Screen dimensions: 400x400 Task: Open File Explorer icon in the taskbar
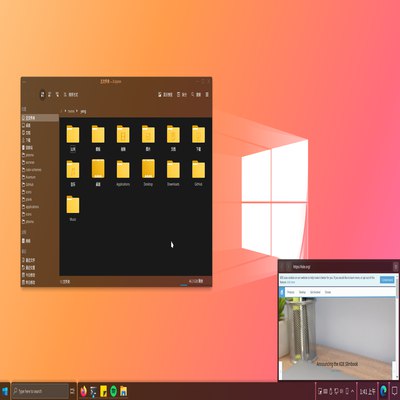click(x=123, y=391)
